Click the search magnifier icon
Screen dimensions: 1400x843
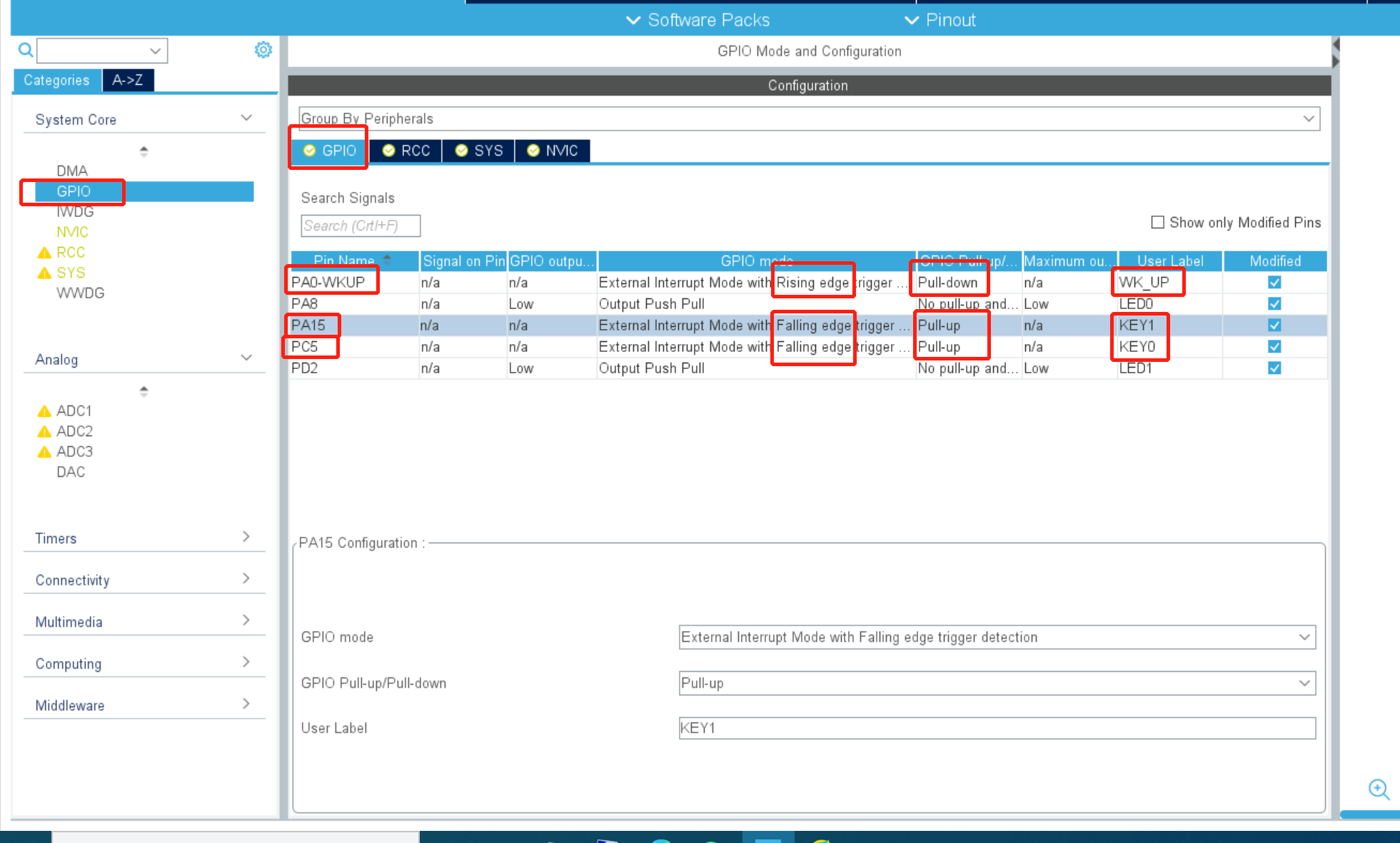click(26, 50)
